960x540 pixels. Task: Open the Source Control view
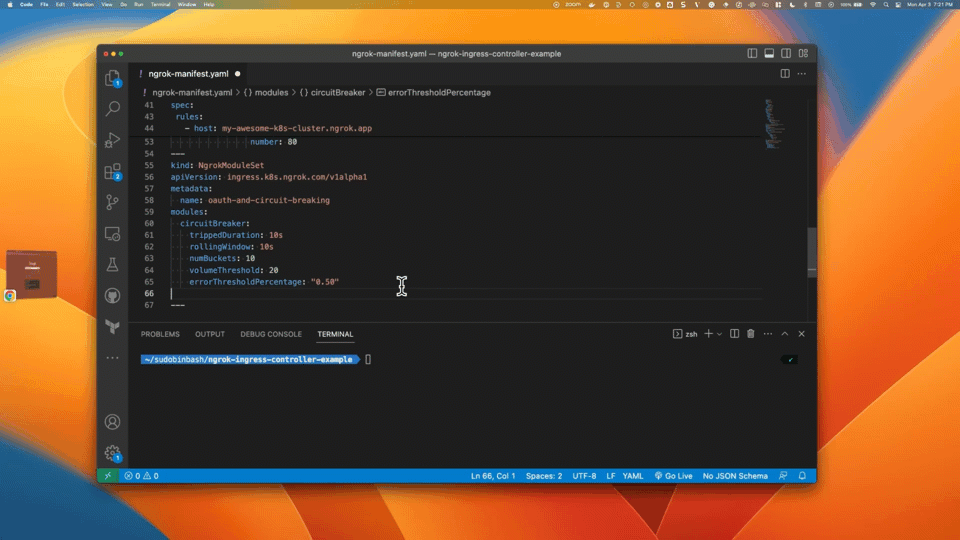click(x=112, y=203)
